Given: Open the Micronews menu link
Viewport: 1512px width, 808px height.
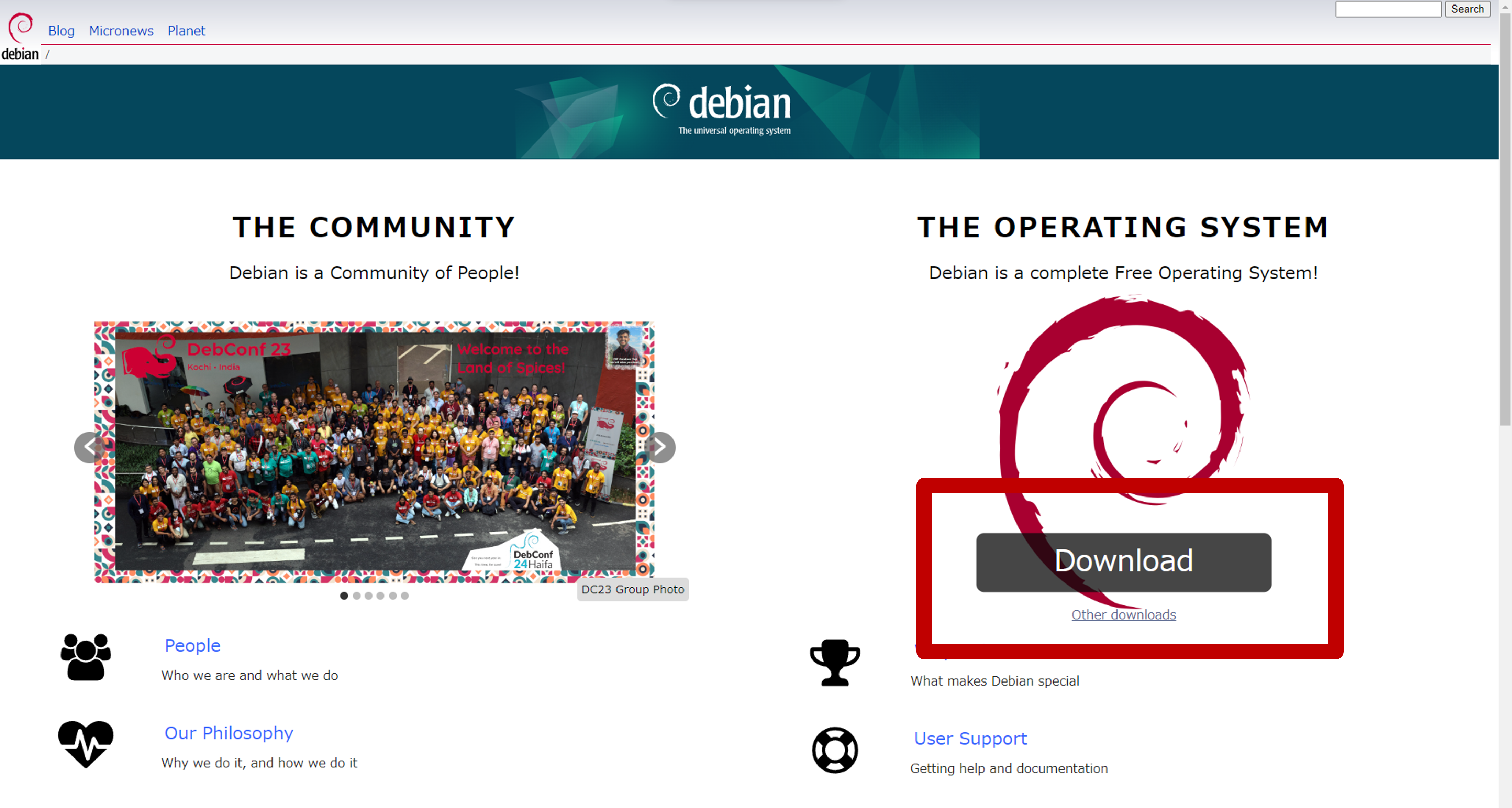Looking at the screenshot, I should click(x=121, y=31).
